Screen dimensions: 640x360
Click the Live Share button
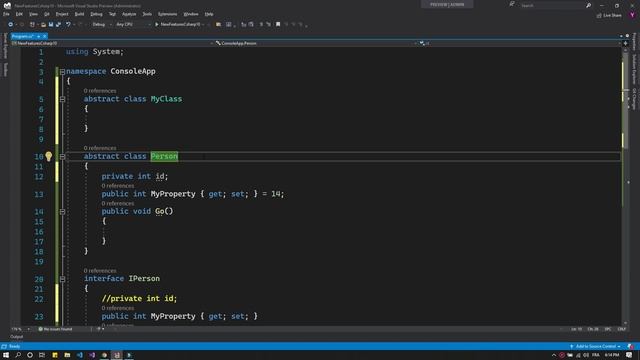tap(609, 15)
